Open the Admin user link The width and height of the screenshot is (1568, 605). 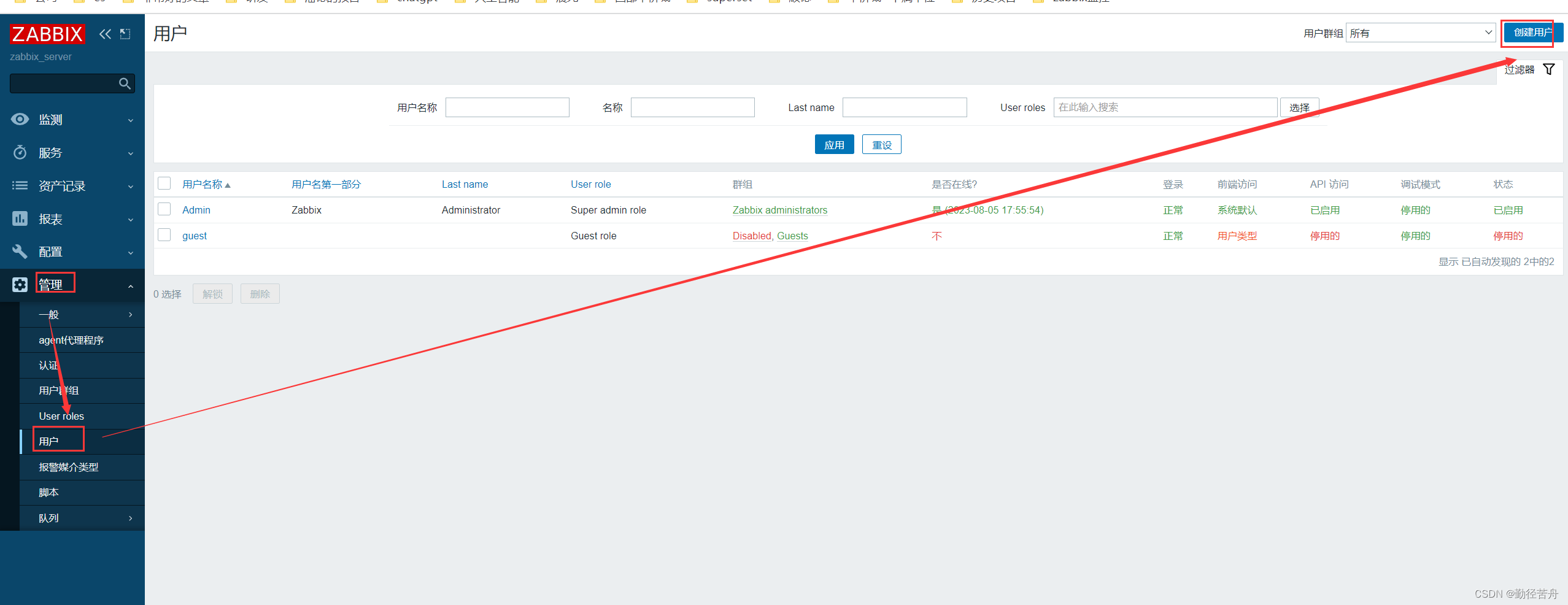pos(196,210)
